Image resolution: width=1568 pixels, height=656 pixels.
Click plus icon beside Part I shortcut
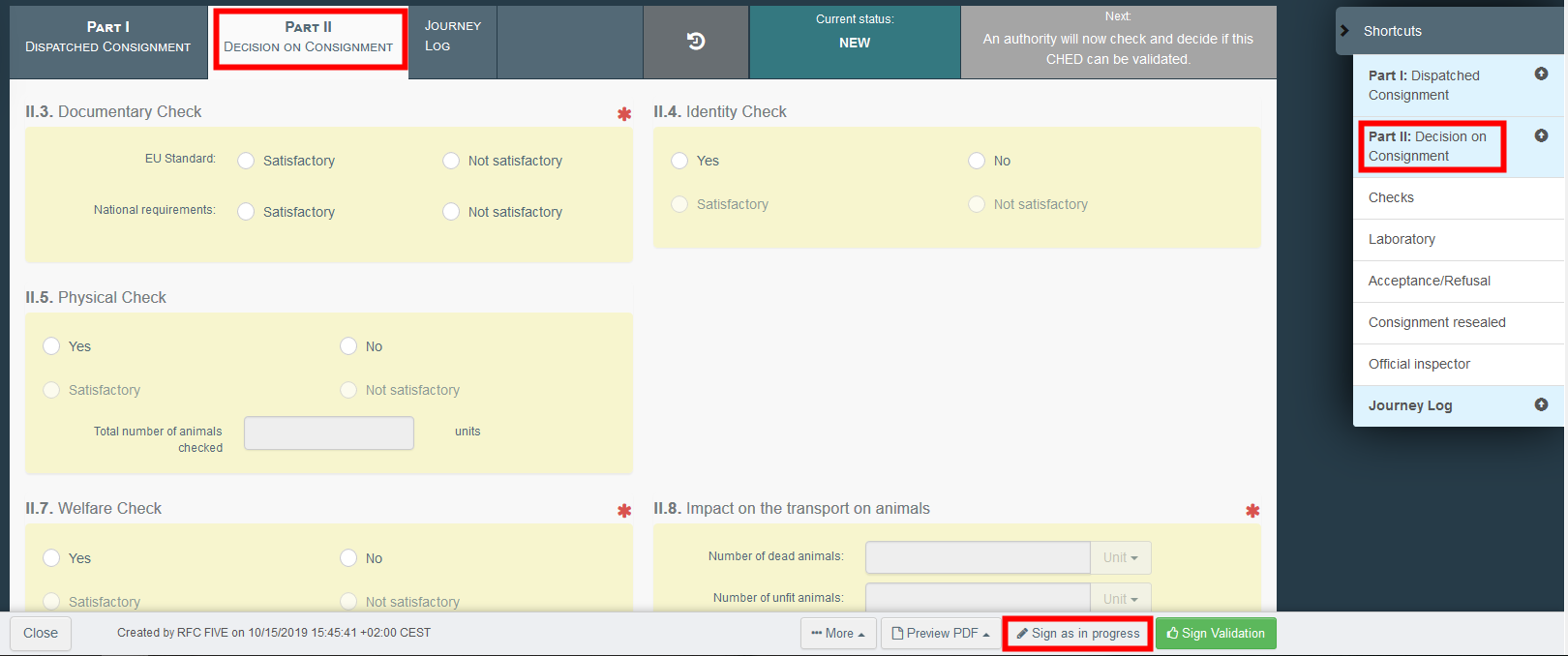click(x=1541, y=74)
